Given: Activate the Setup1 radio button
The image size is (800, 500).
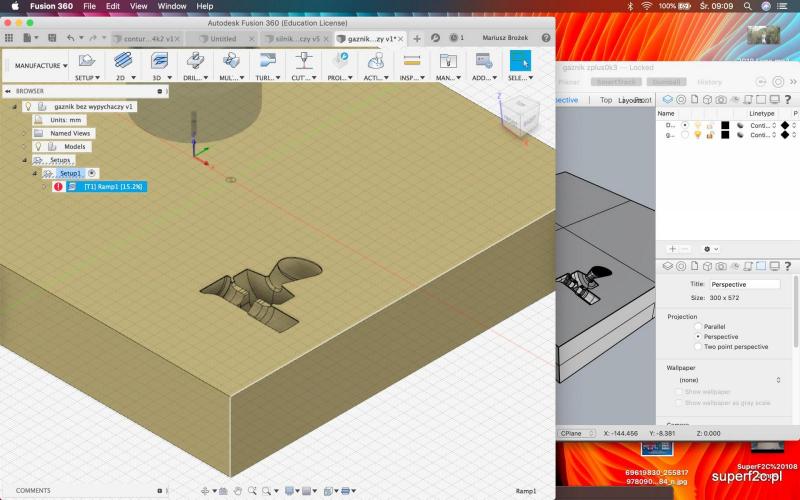Looking at the screenshot, I should tap(92, 173).
